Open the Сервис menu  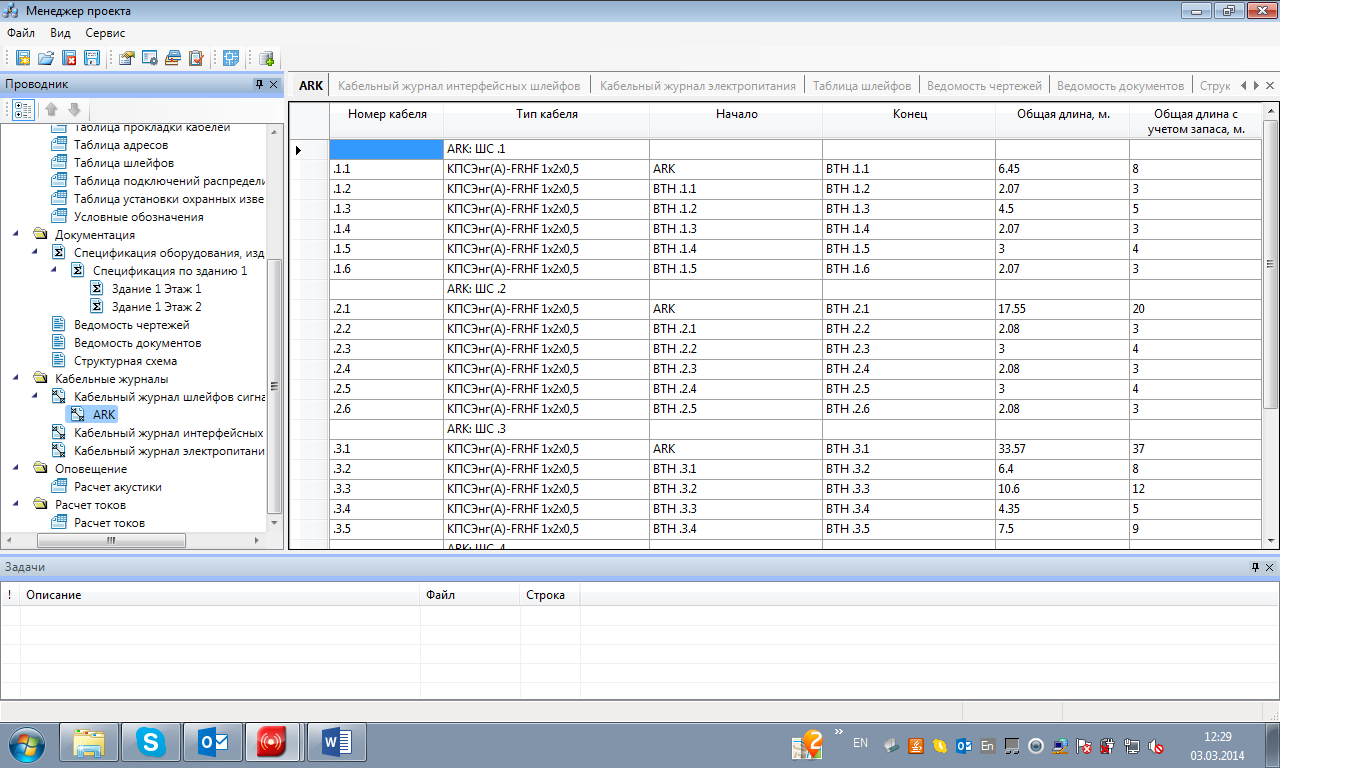point(105,33)
